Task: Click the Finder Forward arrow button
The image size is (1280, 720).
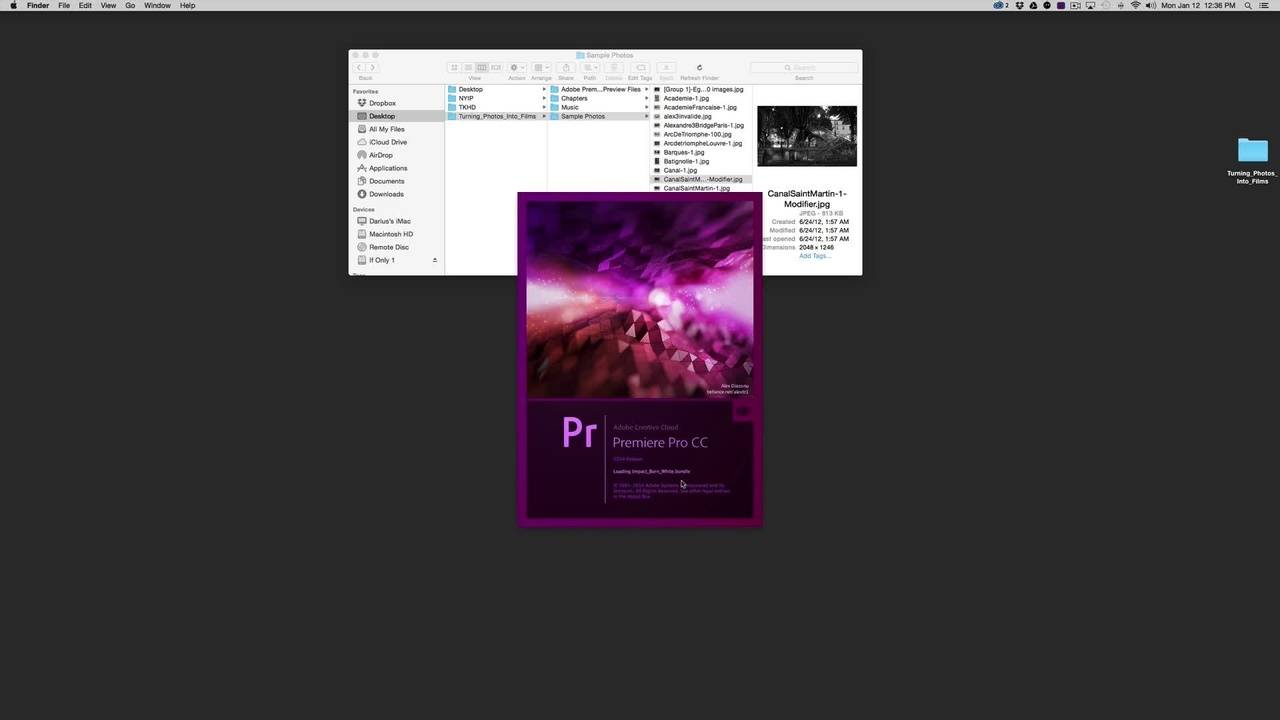Action: click(x=372, y=68)
